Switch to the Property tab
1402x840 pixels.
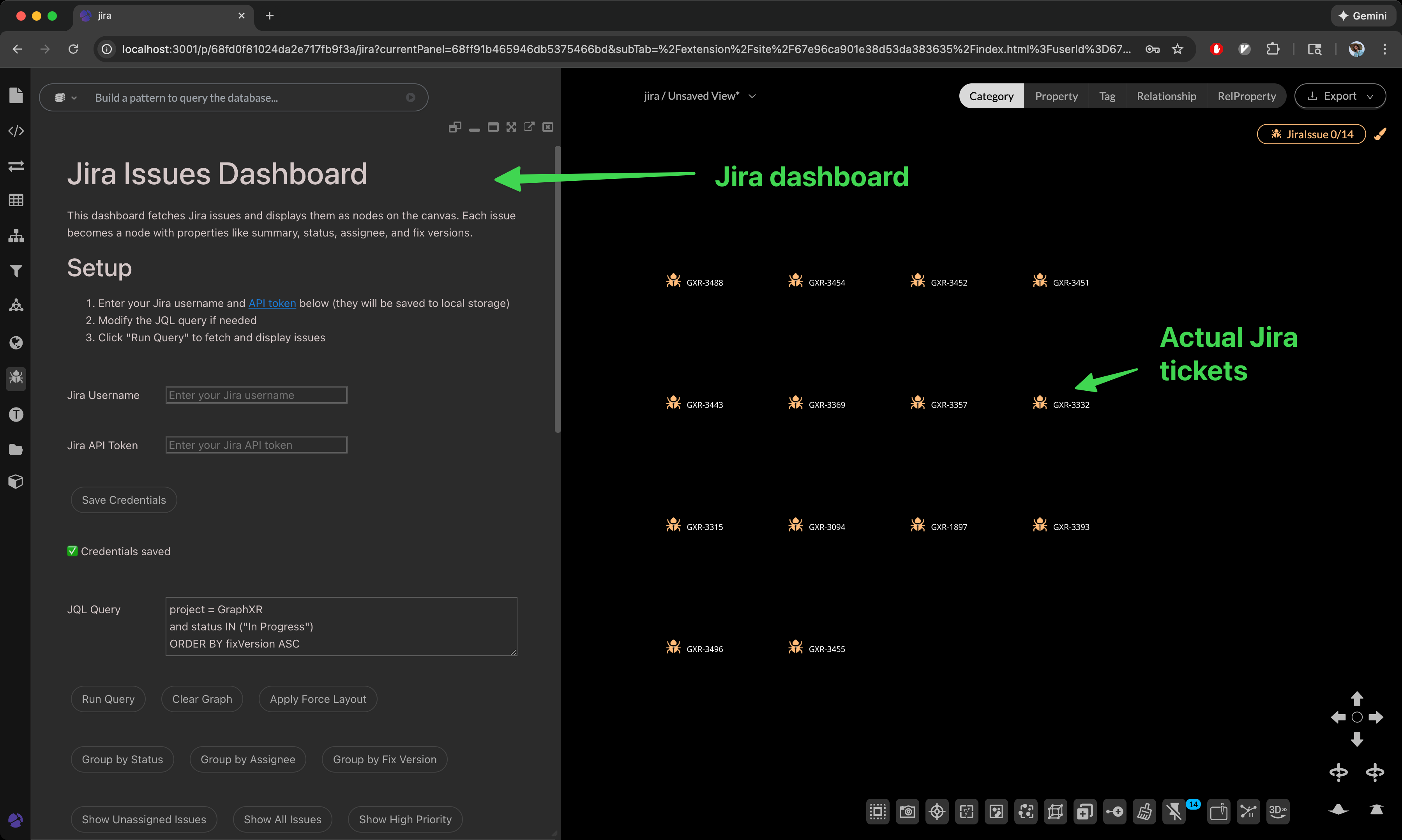tap(1056, 96)
